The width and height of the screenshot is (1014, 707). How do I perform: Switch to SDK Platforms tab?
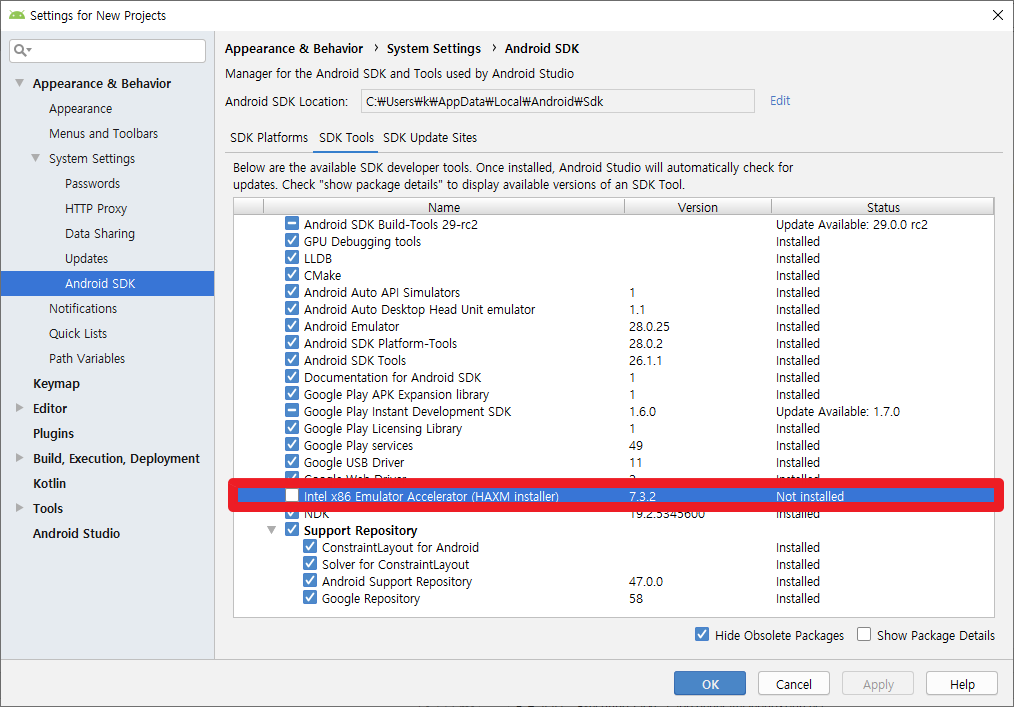[x=269, y=138]
